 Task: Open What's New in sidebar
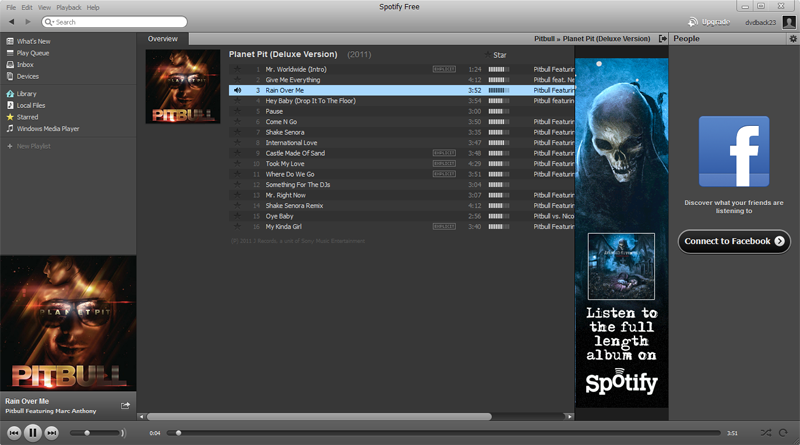tap(33, 41)
